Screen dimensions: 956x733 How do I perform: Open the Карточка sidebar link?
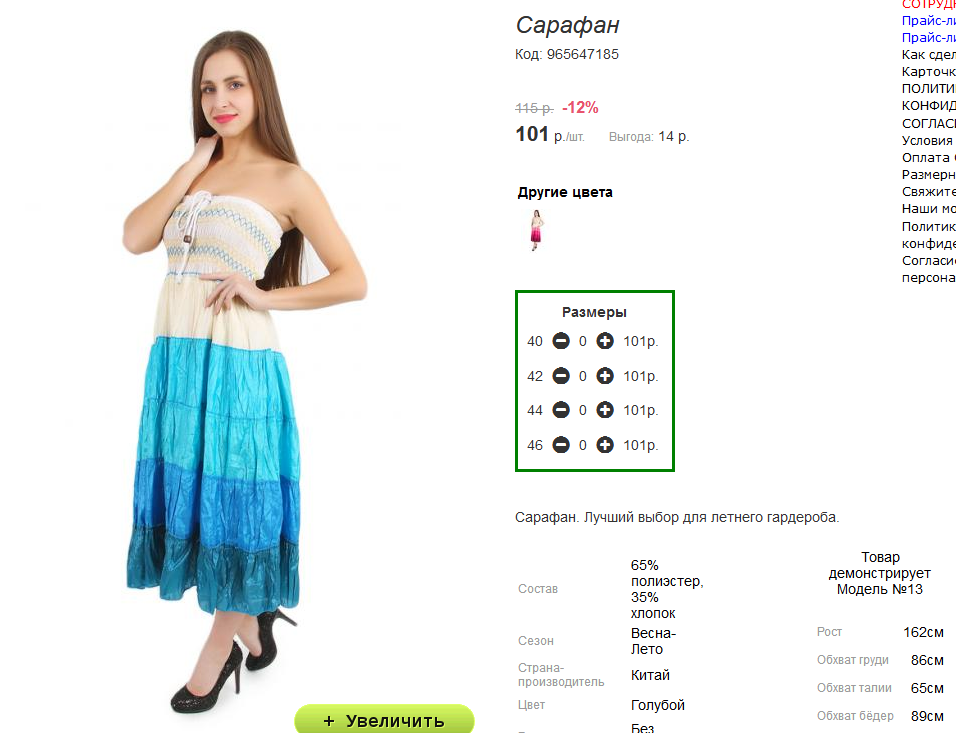929,71
